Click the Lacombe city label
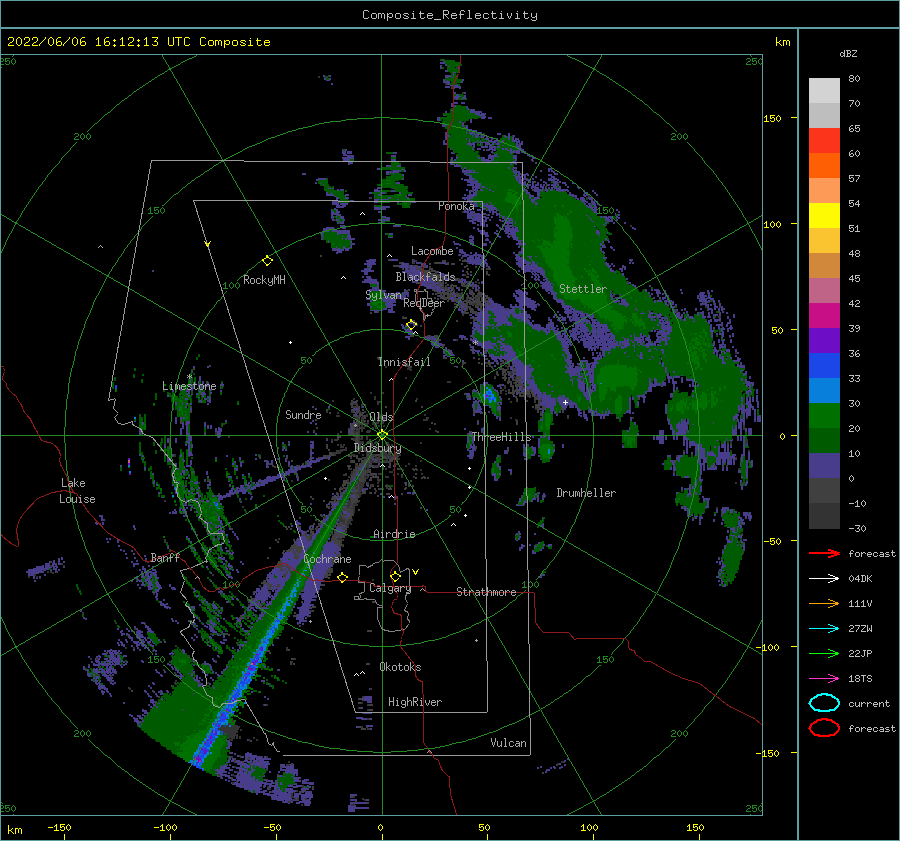900x841 pixels. (432, 251)
